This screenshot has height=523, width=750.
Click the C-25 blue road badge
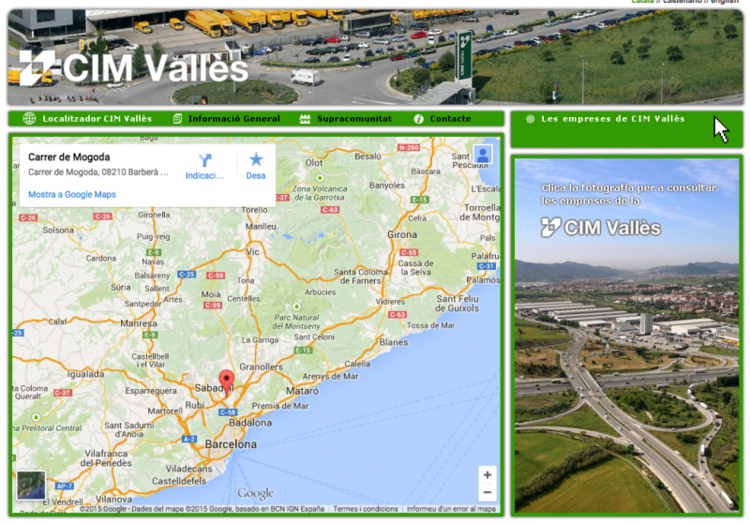[x=187, y=274]
